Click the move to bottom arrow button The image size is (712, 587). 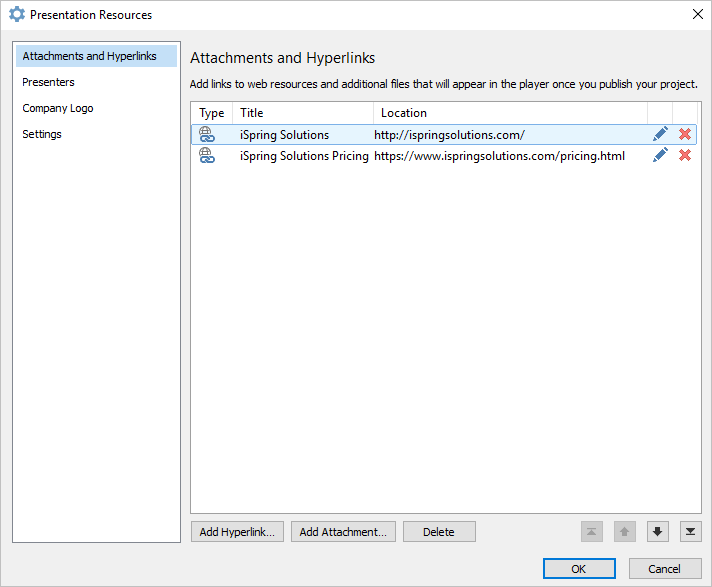point(691,532)
